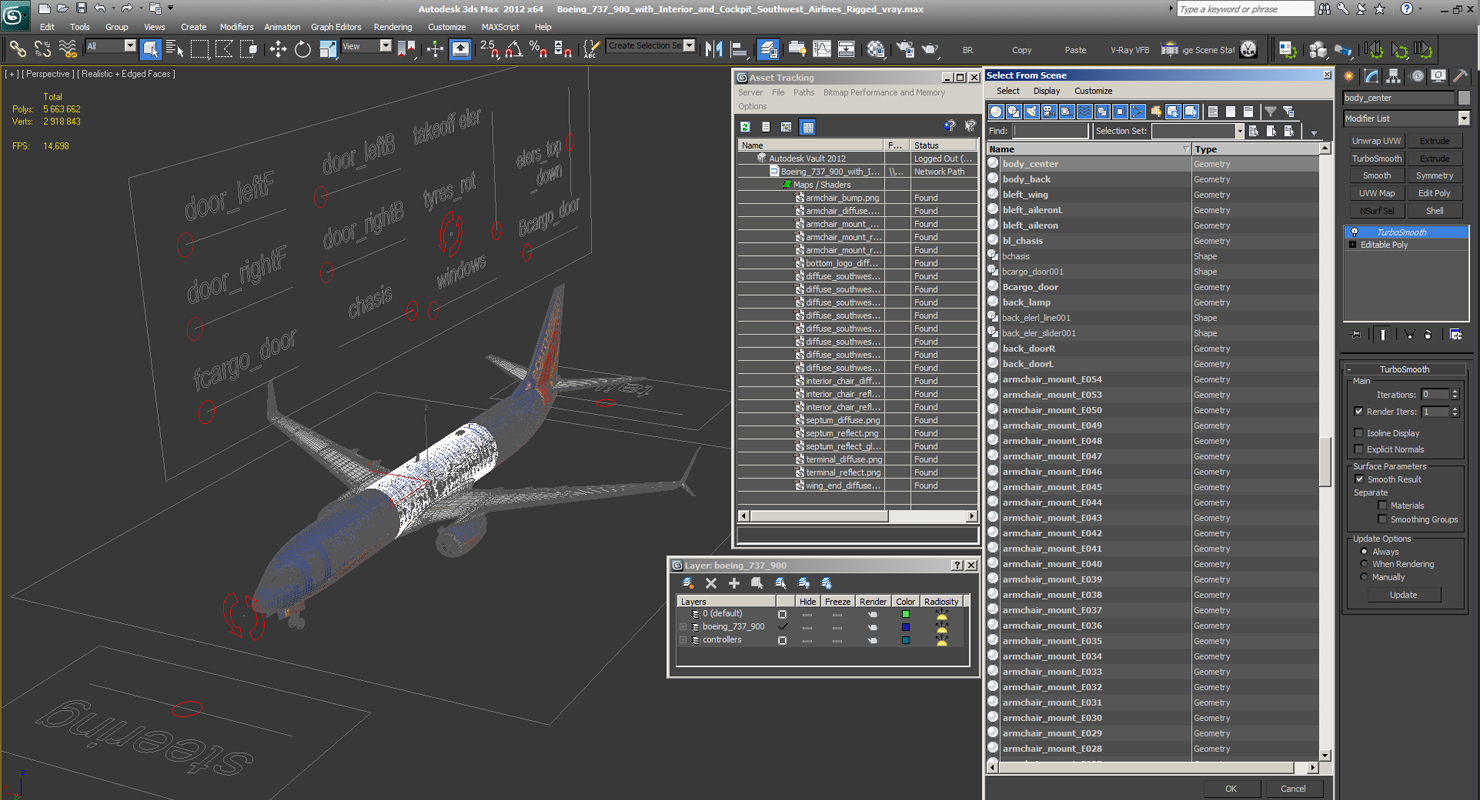Open the MAXScript menu

click(500, 27)
